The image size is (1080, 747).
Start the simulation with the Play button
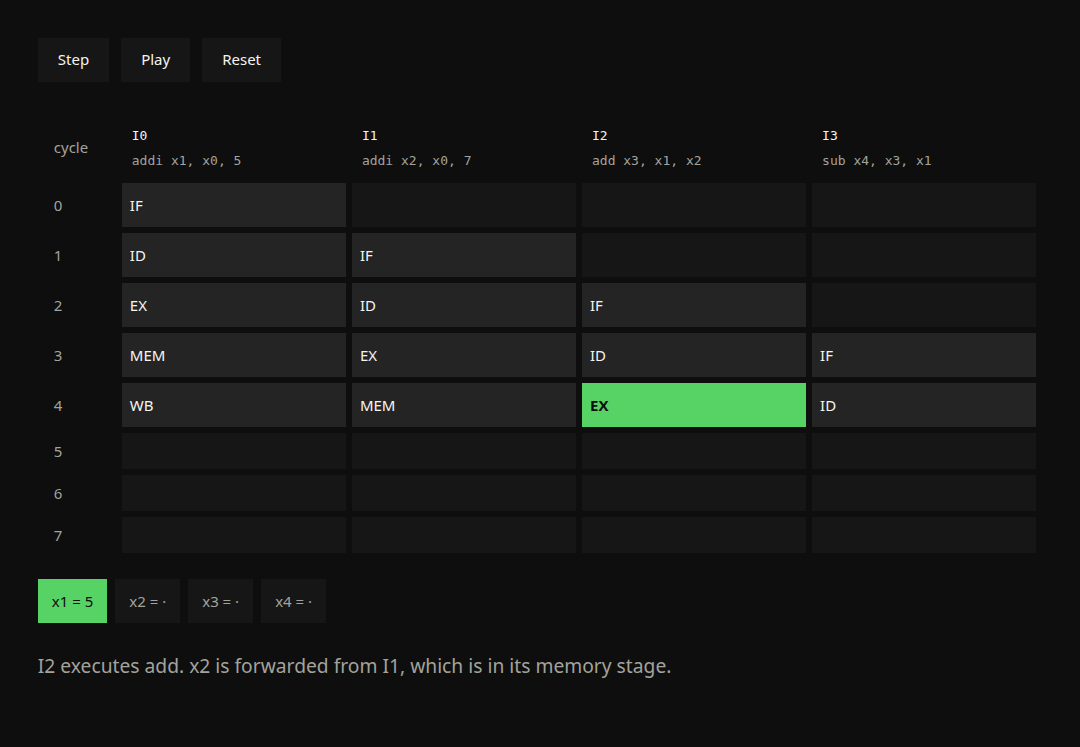[155, 60]
